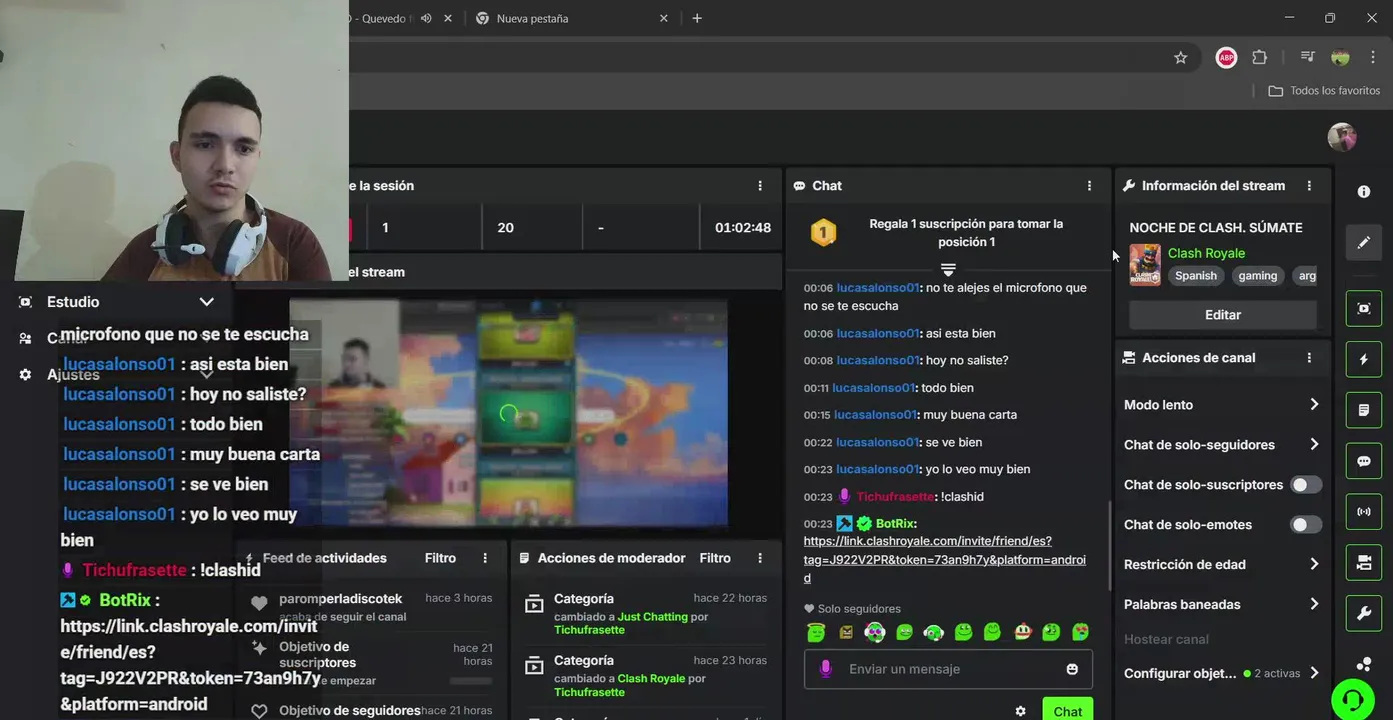Mute the Quevedo tab speaker icon
The height and width of the screenshot is (720, 1393).
pyautogui.click(x=426, y=18)
